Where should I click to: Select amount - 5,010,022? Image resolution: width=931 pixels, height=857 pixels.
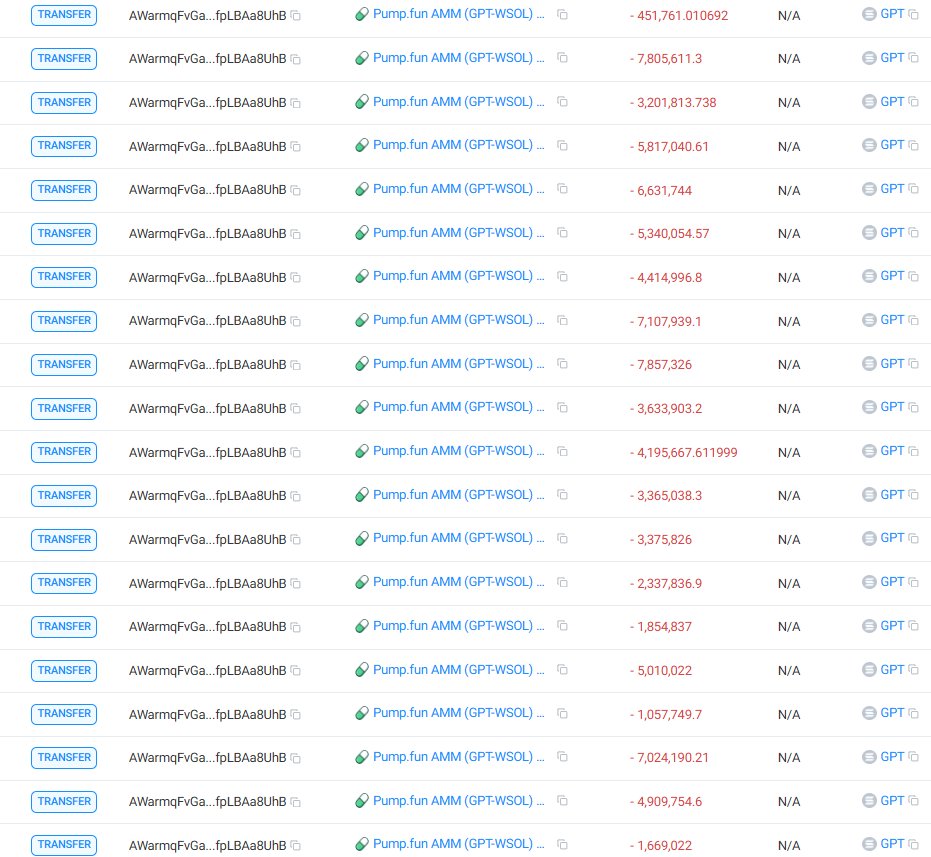(x=661, y=671)
